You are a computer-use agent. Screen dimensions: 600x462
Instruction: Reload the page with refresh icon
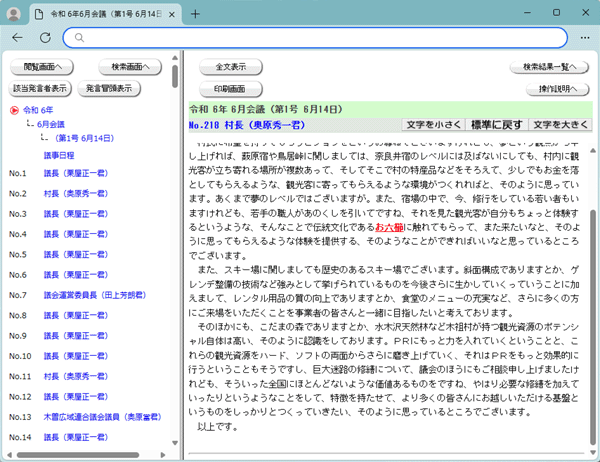pos(46,38)
